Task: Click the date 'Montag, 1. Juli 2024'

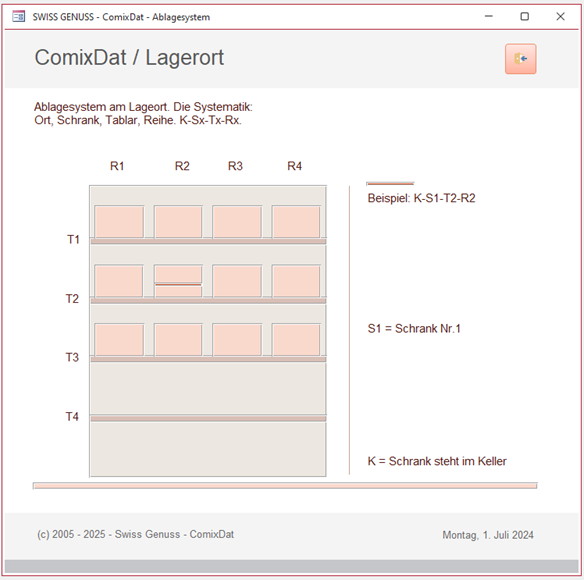Action: point(488,535)
